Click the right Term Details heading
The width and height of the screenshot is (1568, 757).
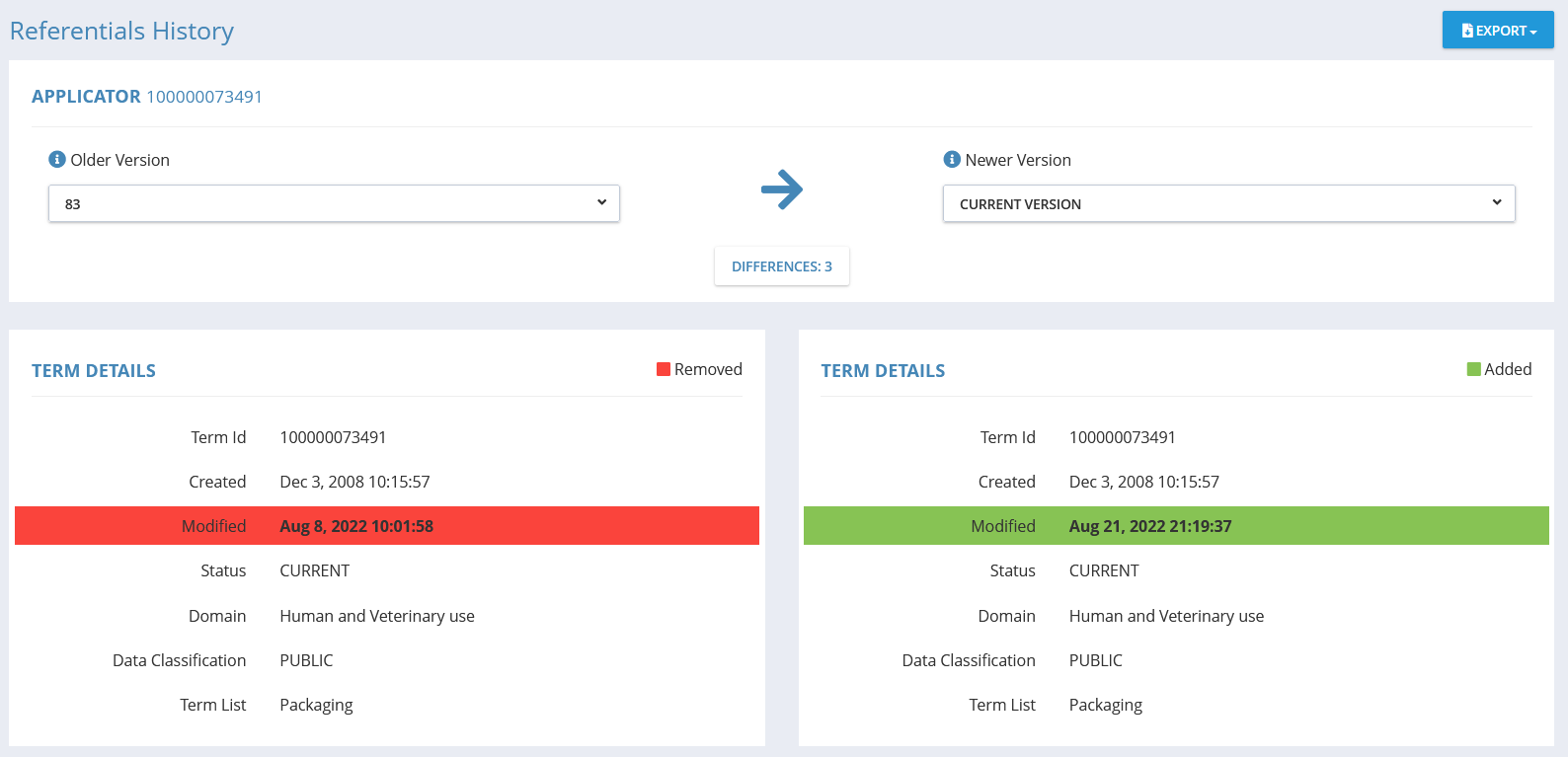[x=883, y=371]
